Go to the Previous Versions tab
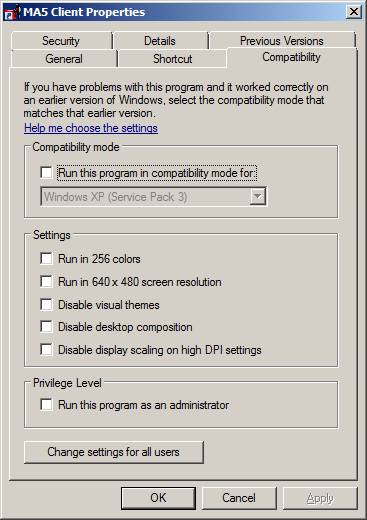This screenshot has height=520, width=367. (x=282, y=41)
